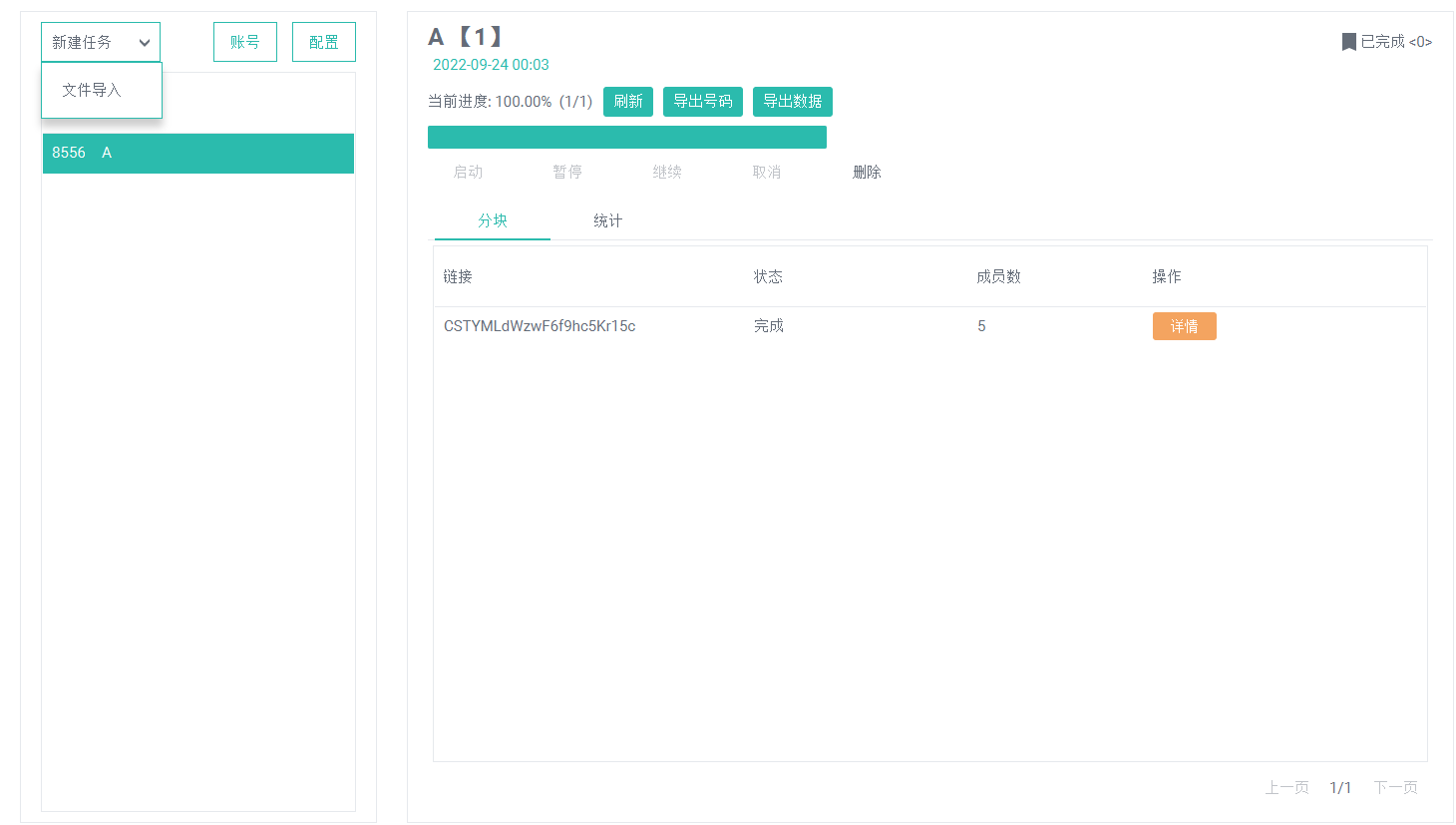Select task 8556 A in the list
Screen dimensions: 1456x825
click(x=198, y=154)
